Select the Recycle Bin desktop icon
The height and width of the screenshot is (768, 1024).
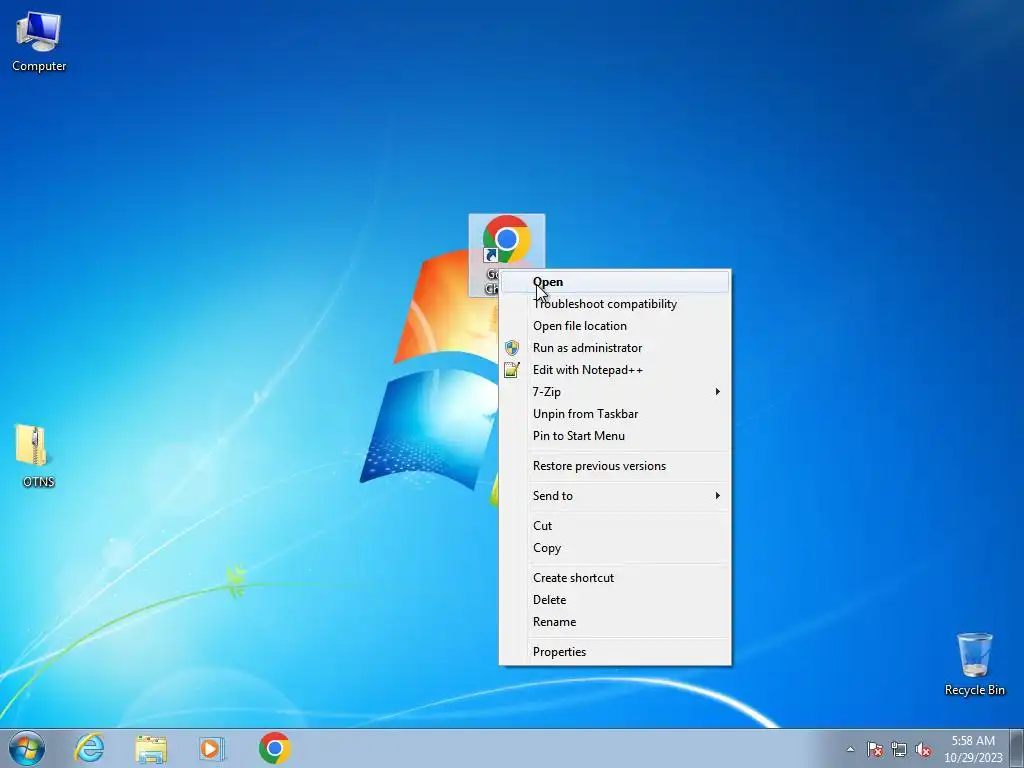(x=974, y=663)
